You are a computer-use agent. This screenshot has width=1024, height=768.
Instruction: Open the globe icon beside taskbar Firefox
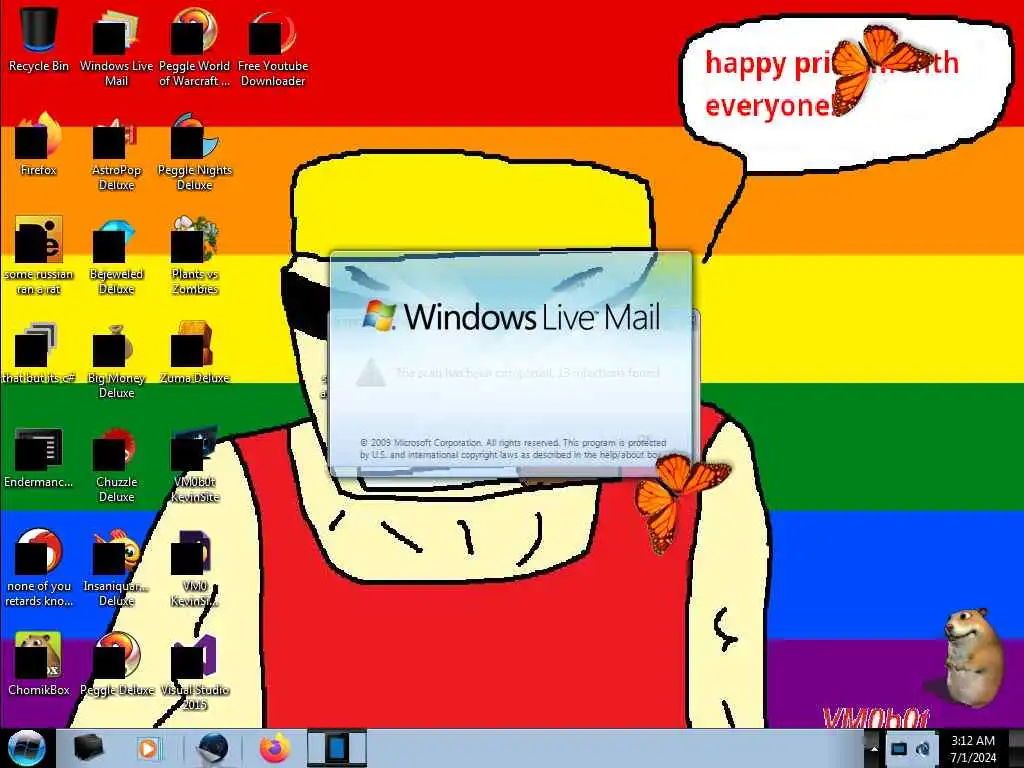(212, 748)
